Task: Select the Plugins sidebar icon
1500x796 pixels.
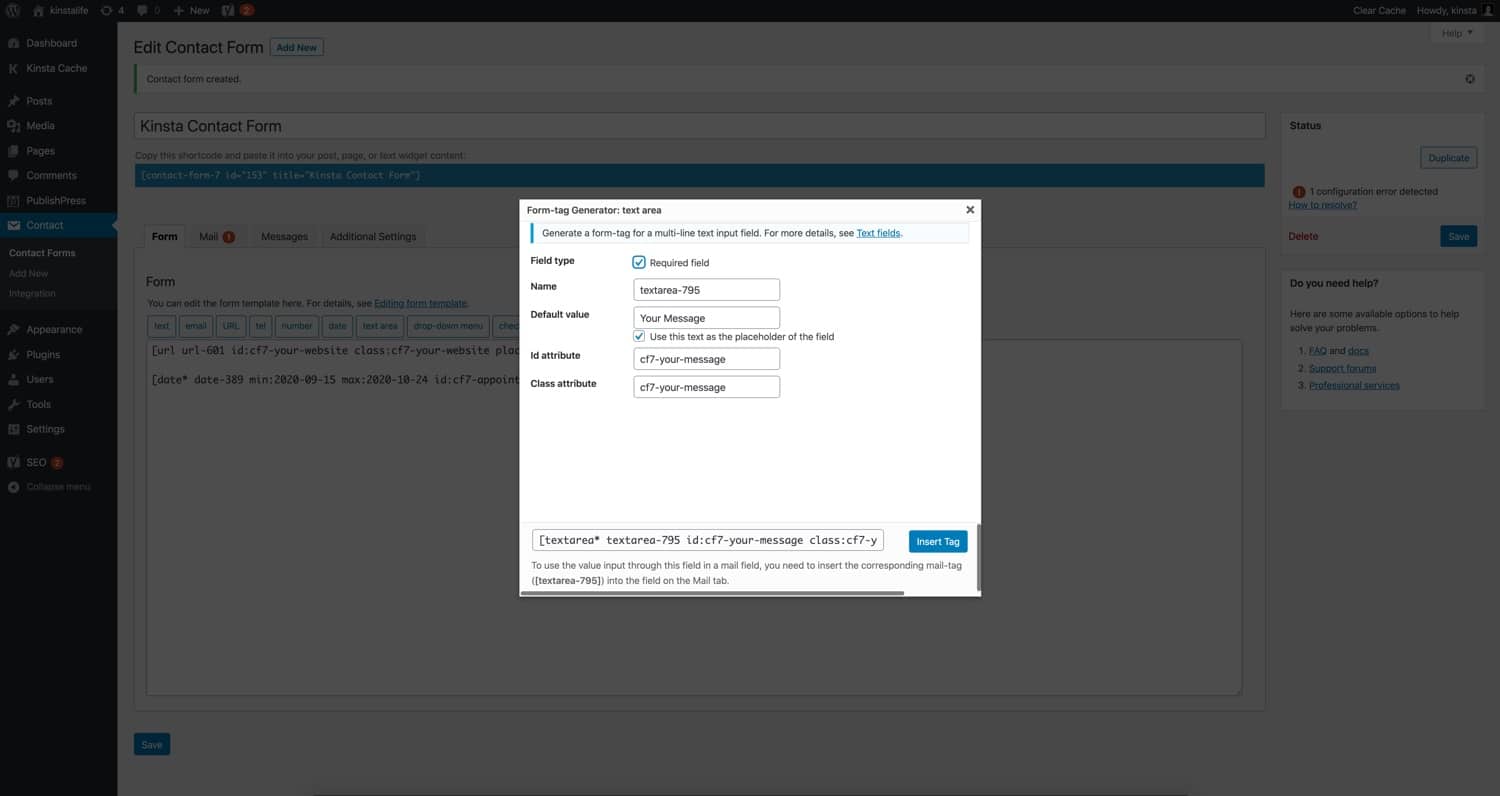Action: (x=14, y=354)
